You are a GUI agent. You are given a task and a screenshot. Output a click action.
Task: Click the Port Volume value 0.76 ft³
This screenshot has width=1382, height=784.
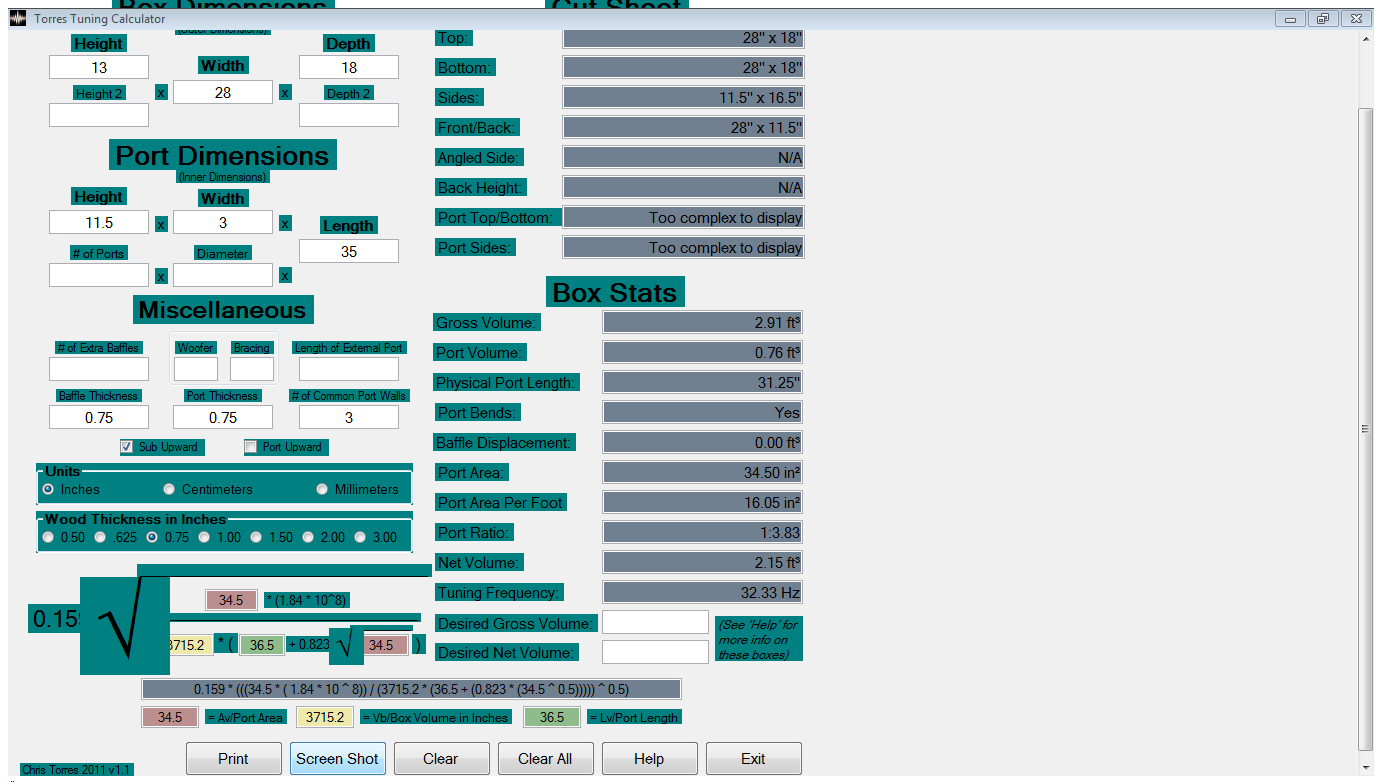tap(703, 352)
